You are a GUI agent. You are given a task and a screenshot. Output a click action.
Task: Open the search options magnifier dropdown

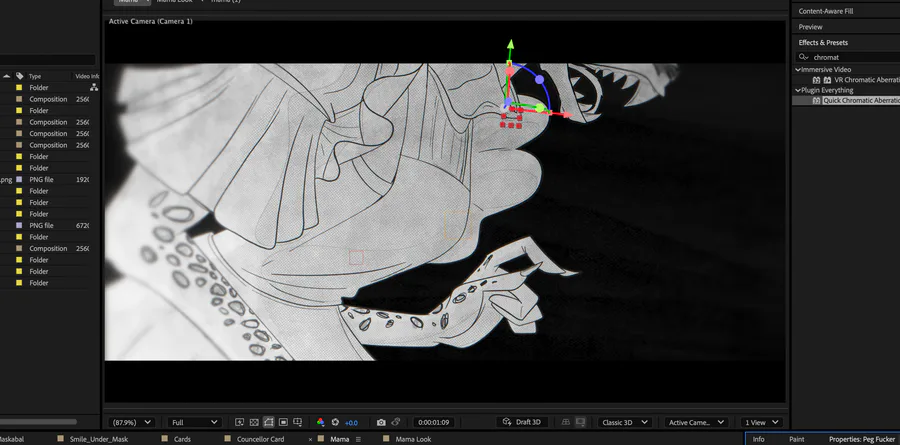coord(804,57)
